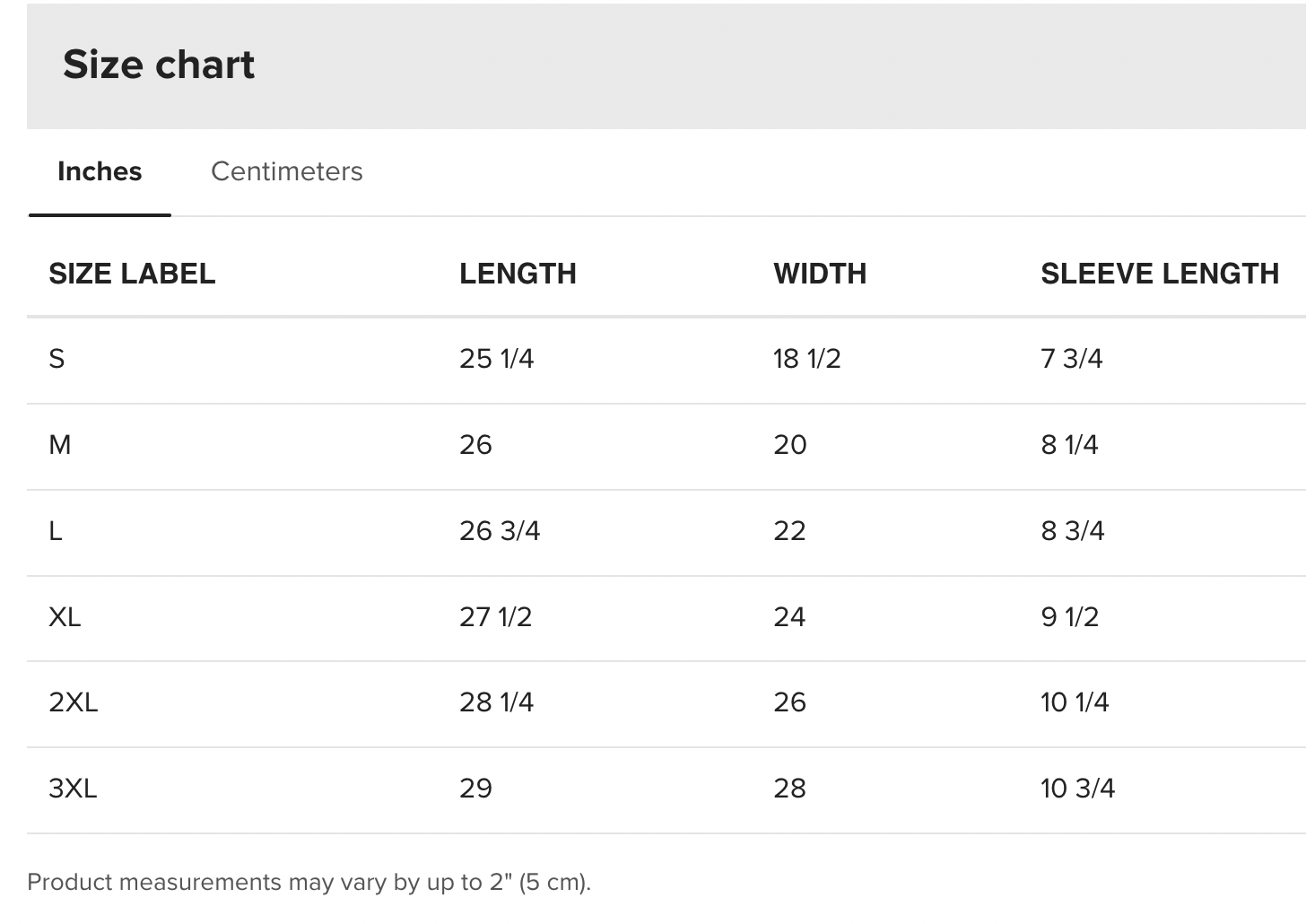Click the Size chart heading

[x=159, y=65]
